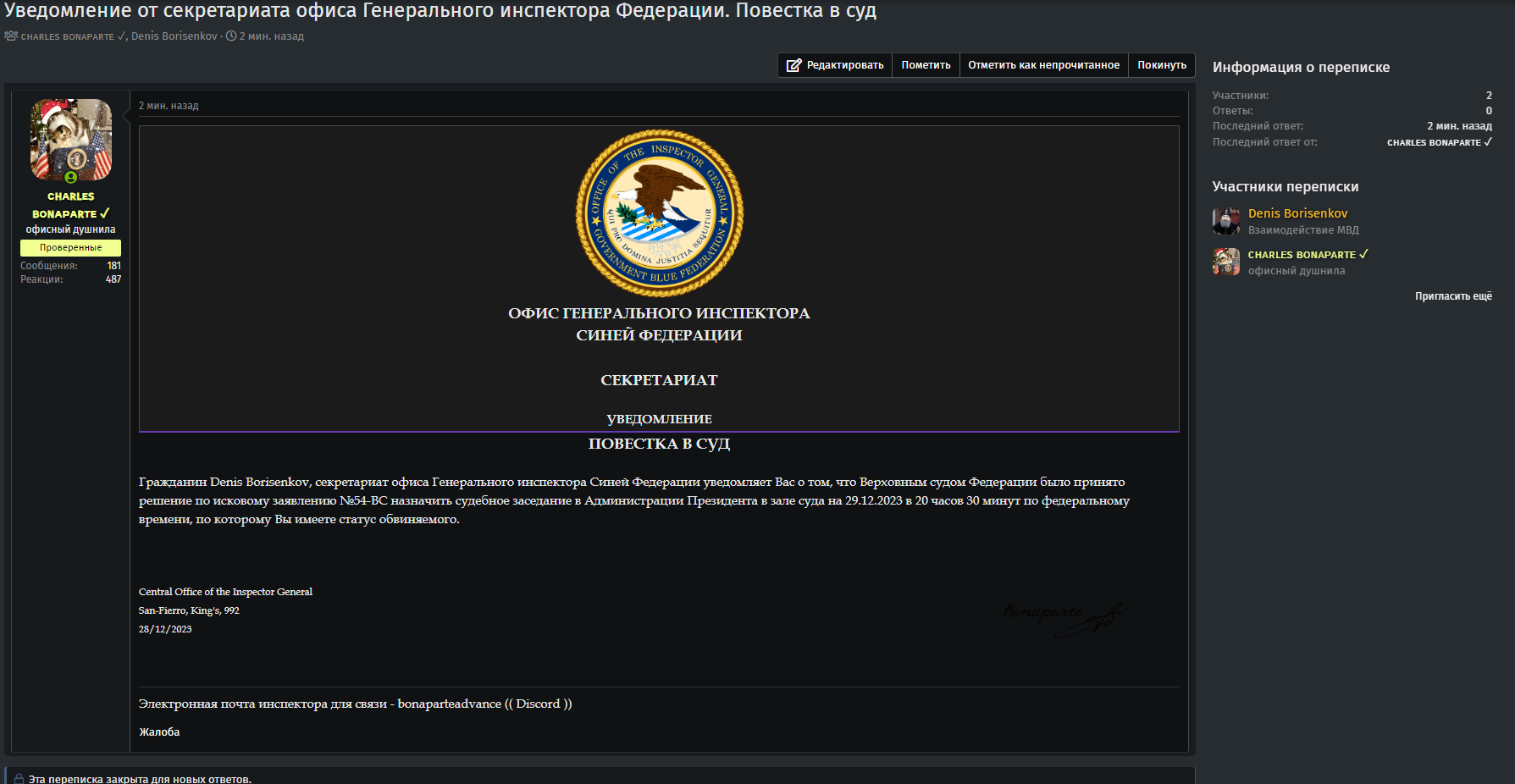Viewport: 1515px width, 784px height.
Task: Click the Bonaparte signature image
Action: pyautogui.click(x=1065, y=619)
